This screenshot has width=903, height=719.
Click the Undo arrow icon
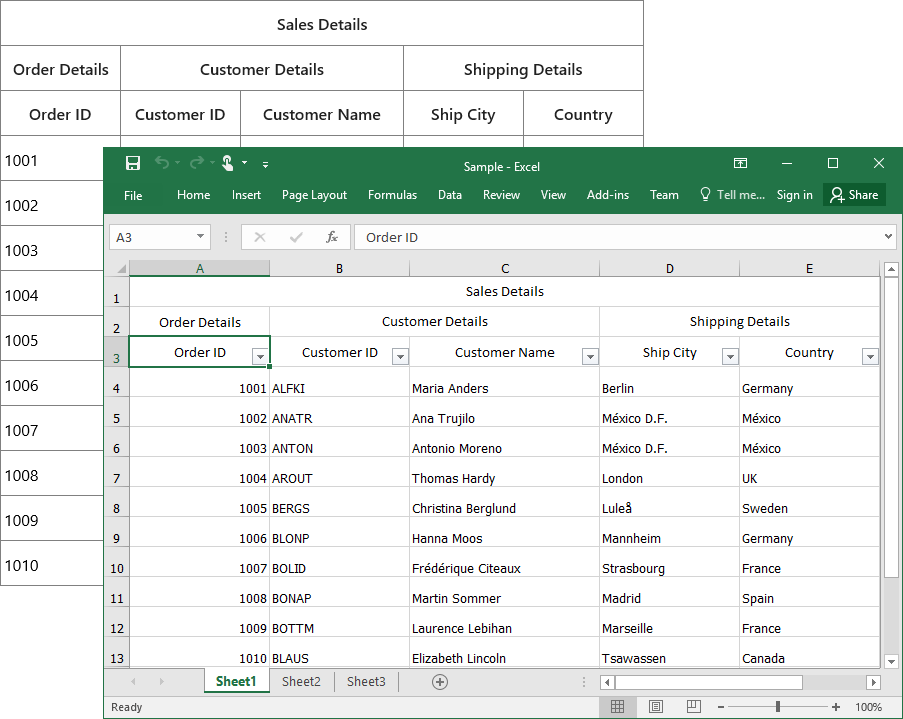tap(162, 163)
